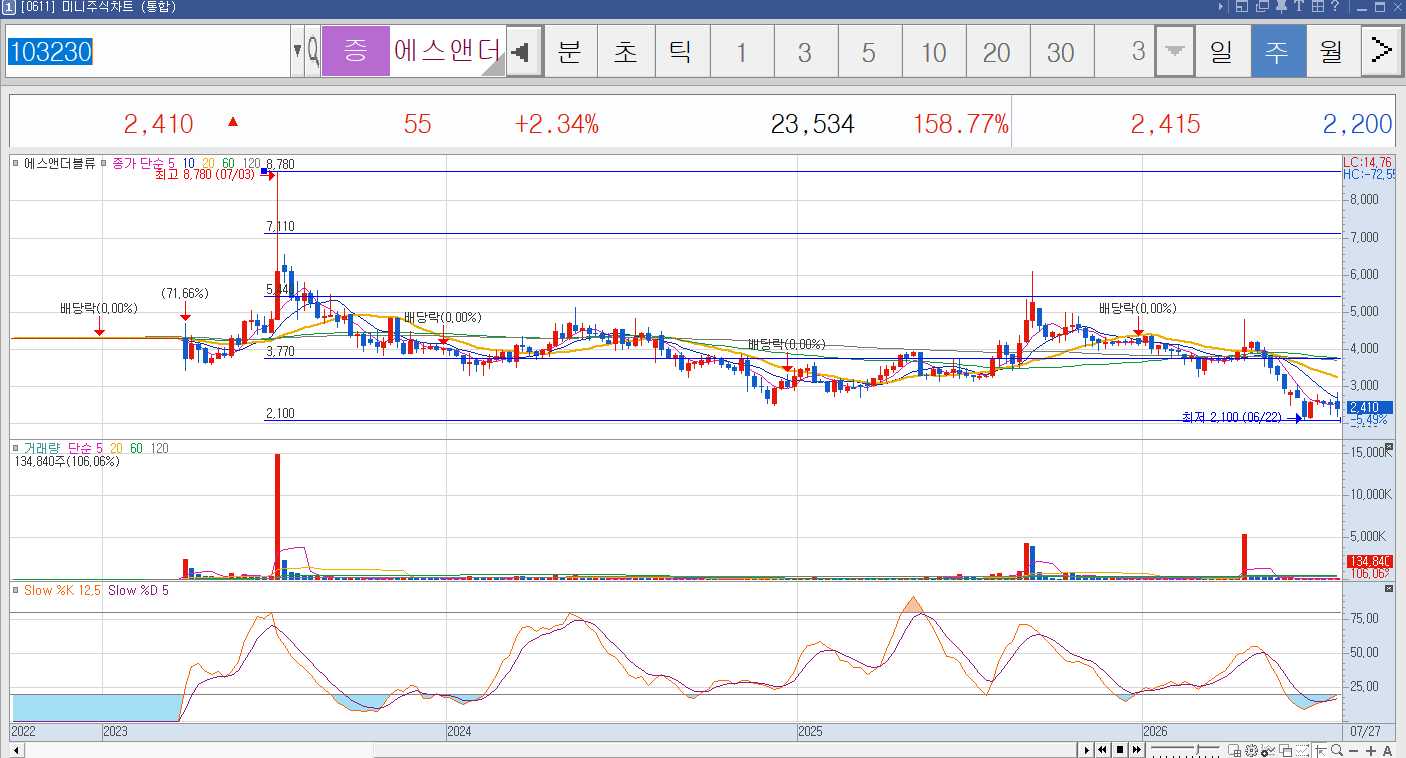The width and height of the screenshot is (1406, 758).
Task: Click the horizontal scrollbar right arrow
Action: (1085, 750)
